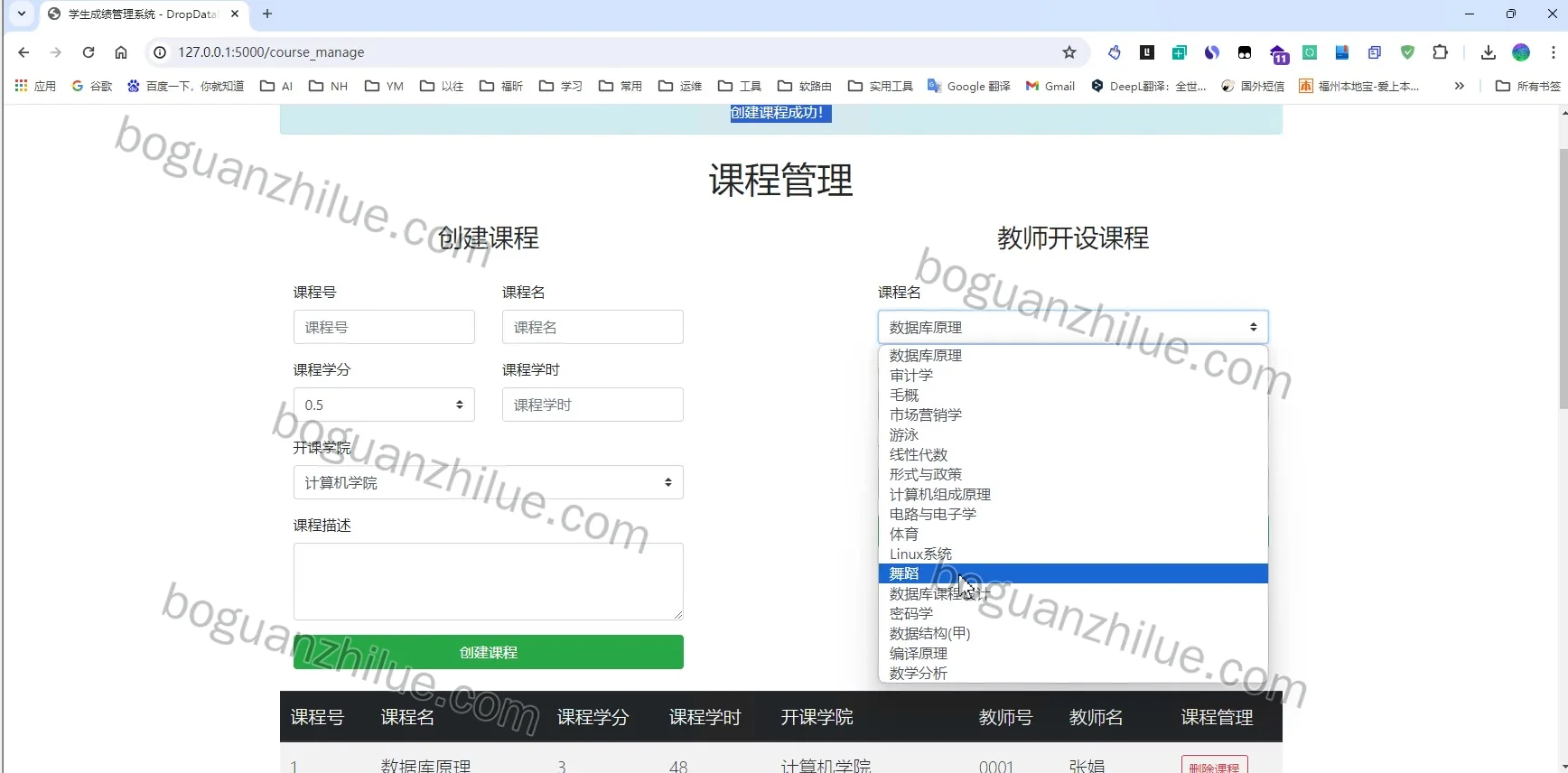Image resolution: width=1568 pixels, height=773 pixels.
Task: Choose 密码学 in the course list
Action: [x=1073, y=613]
